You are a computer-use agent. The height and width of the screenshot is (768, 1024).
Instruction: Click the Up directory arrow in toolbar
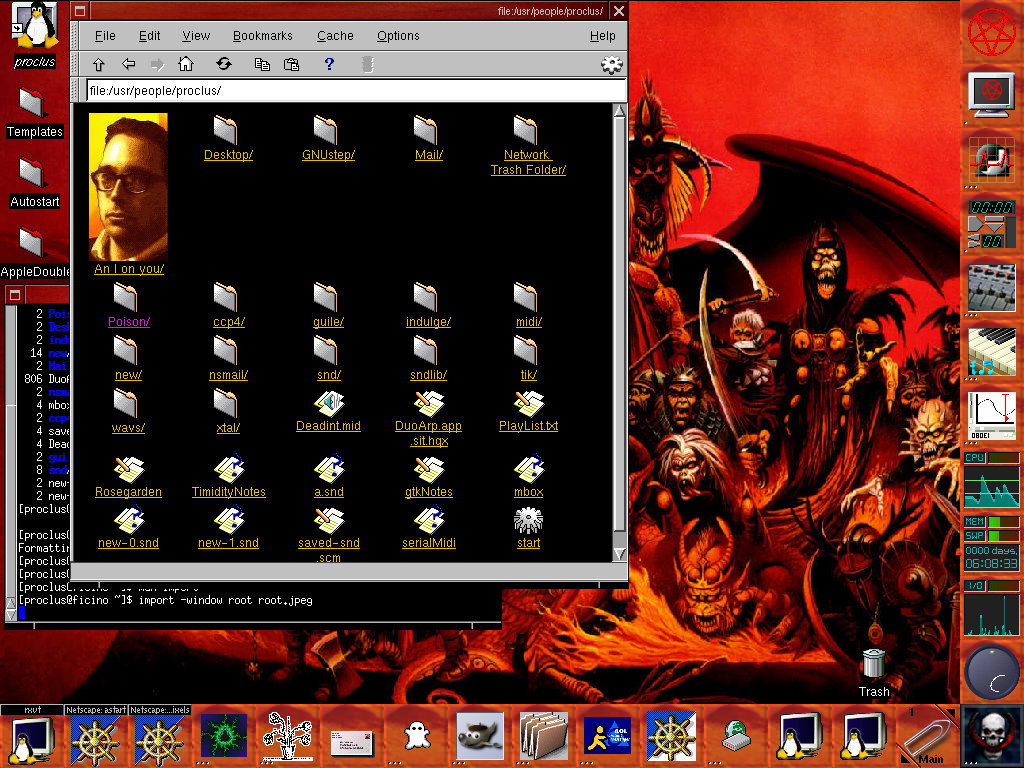(x=99, y=64)
